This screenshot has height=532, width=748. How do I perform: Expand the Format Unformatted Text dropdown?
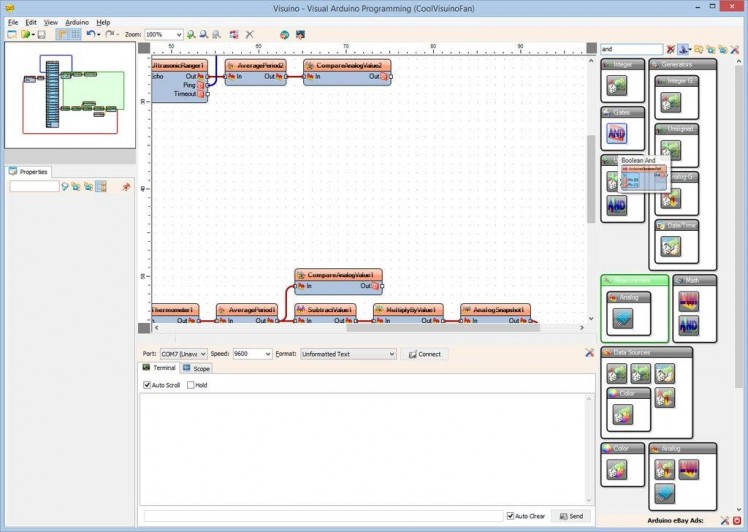391,354
